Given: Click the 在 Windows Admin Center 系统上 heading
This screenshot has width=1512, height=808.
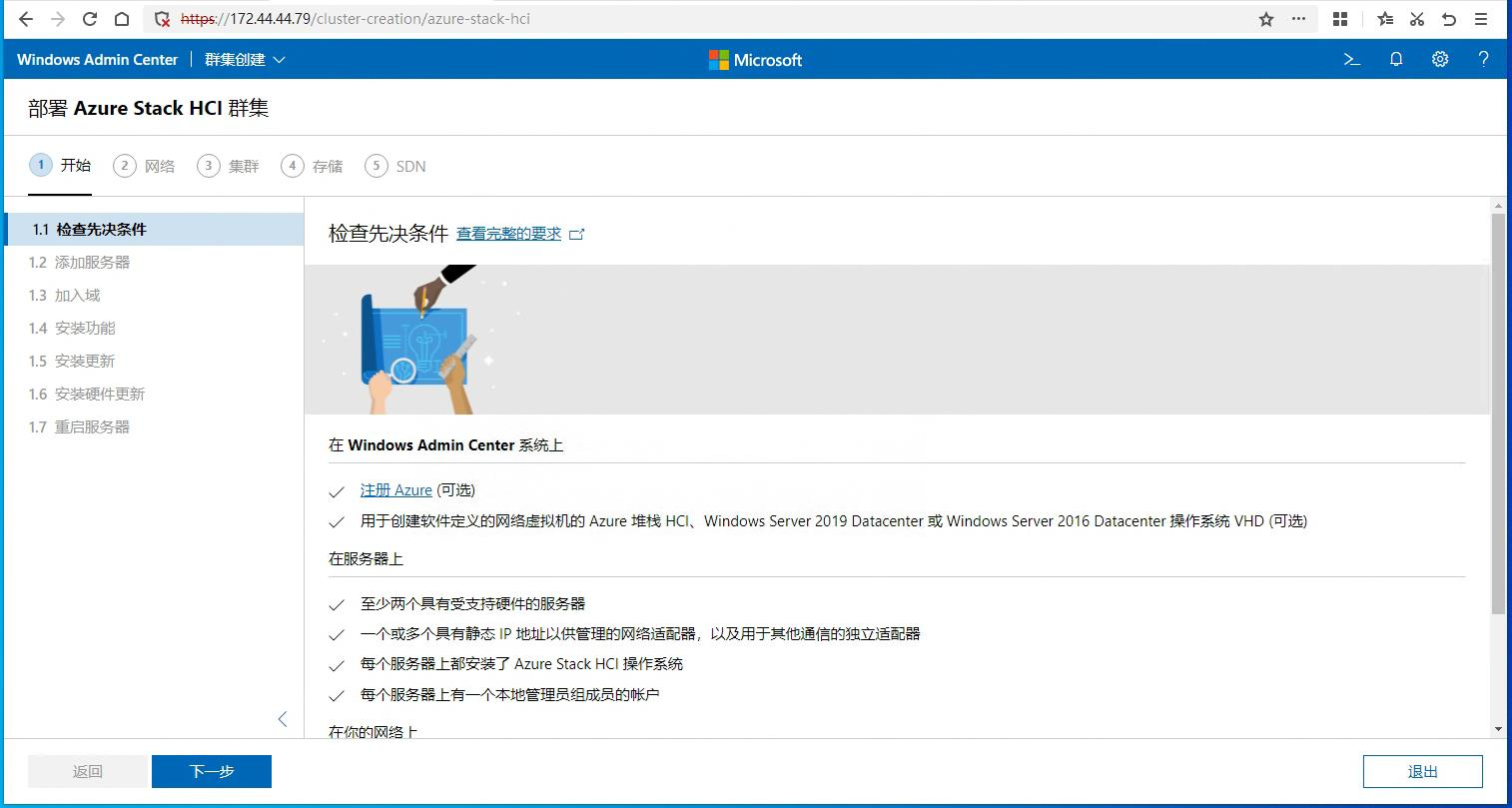Looking at the screenshot, I should (445, 445).
